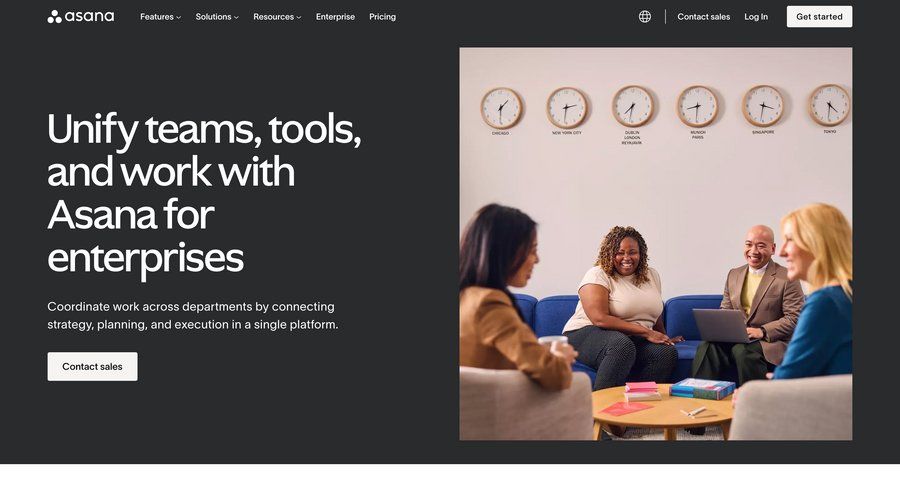Click the Asana logo

click(x=80, y=17)
